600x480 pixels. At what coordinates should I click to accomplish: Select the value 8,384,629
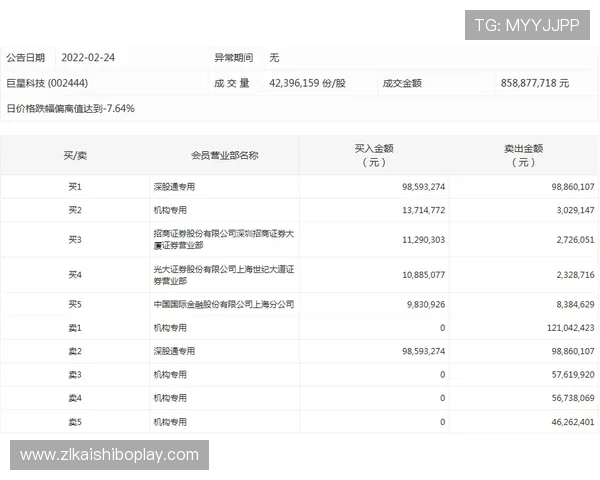click(575, 305)
